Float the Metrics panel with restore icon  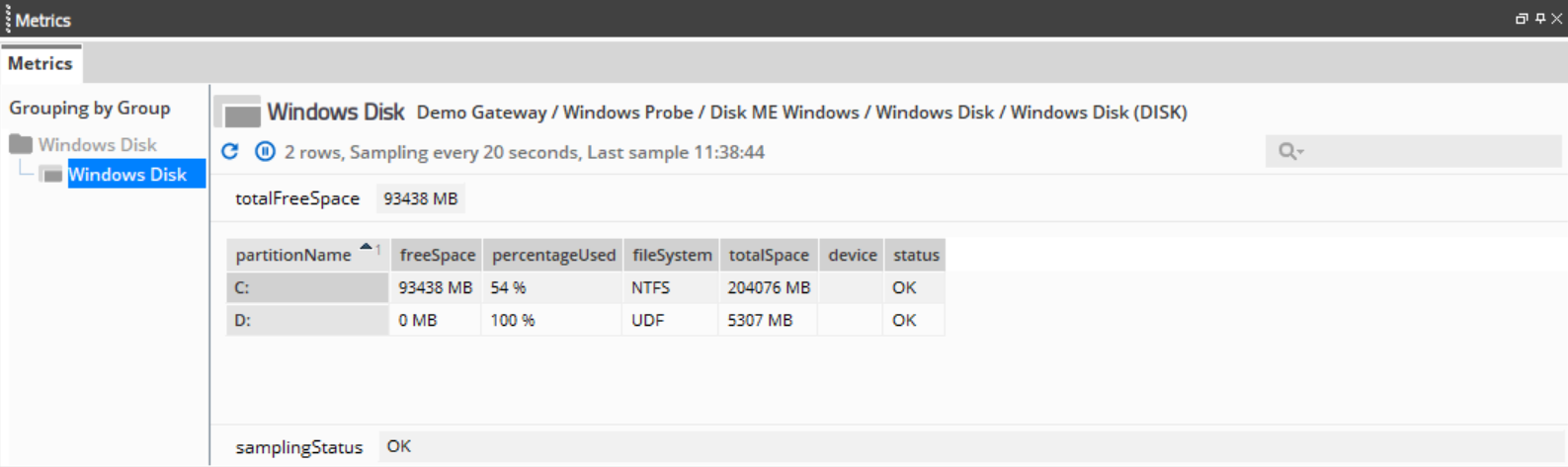pyautogui.click(x=1522, y=19)
